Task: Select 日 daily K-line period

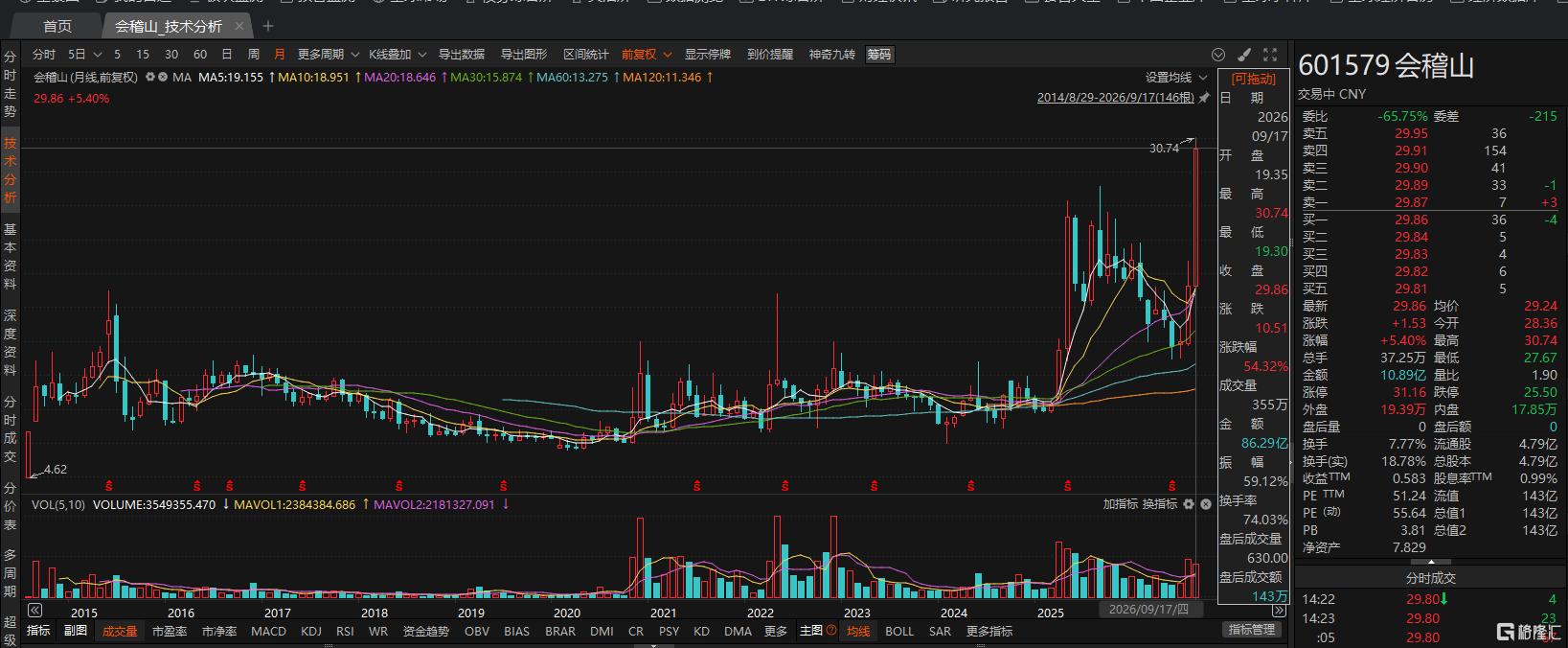Action: click(227, 55)
